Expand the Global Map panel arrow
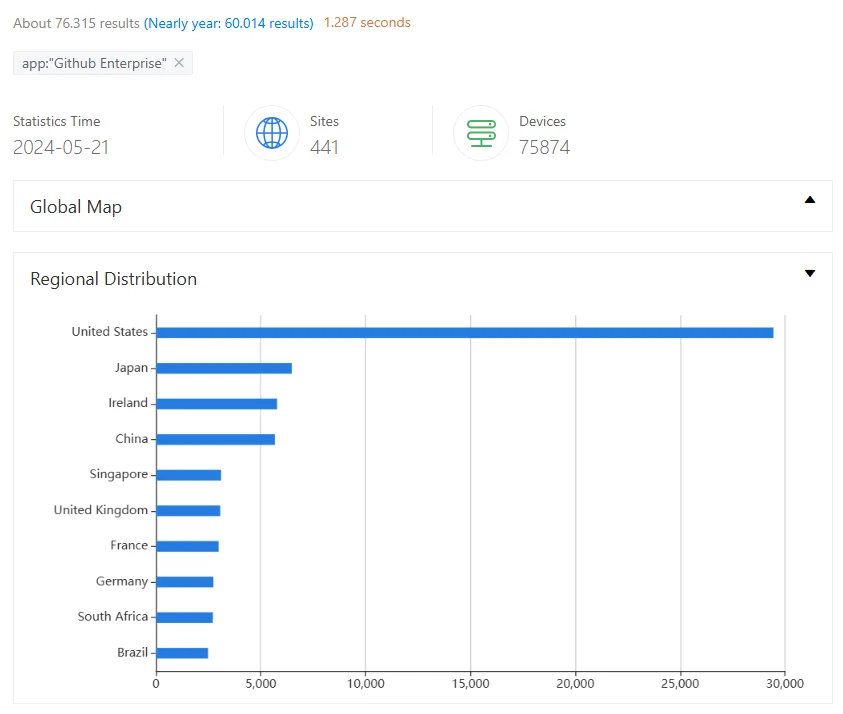 (810, 200)
